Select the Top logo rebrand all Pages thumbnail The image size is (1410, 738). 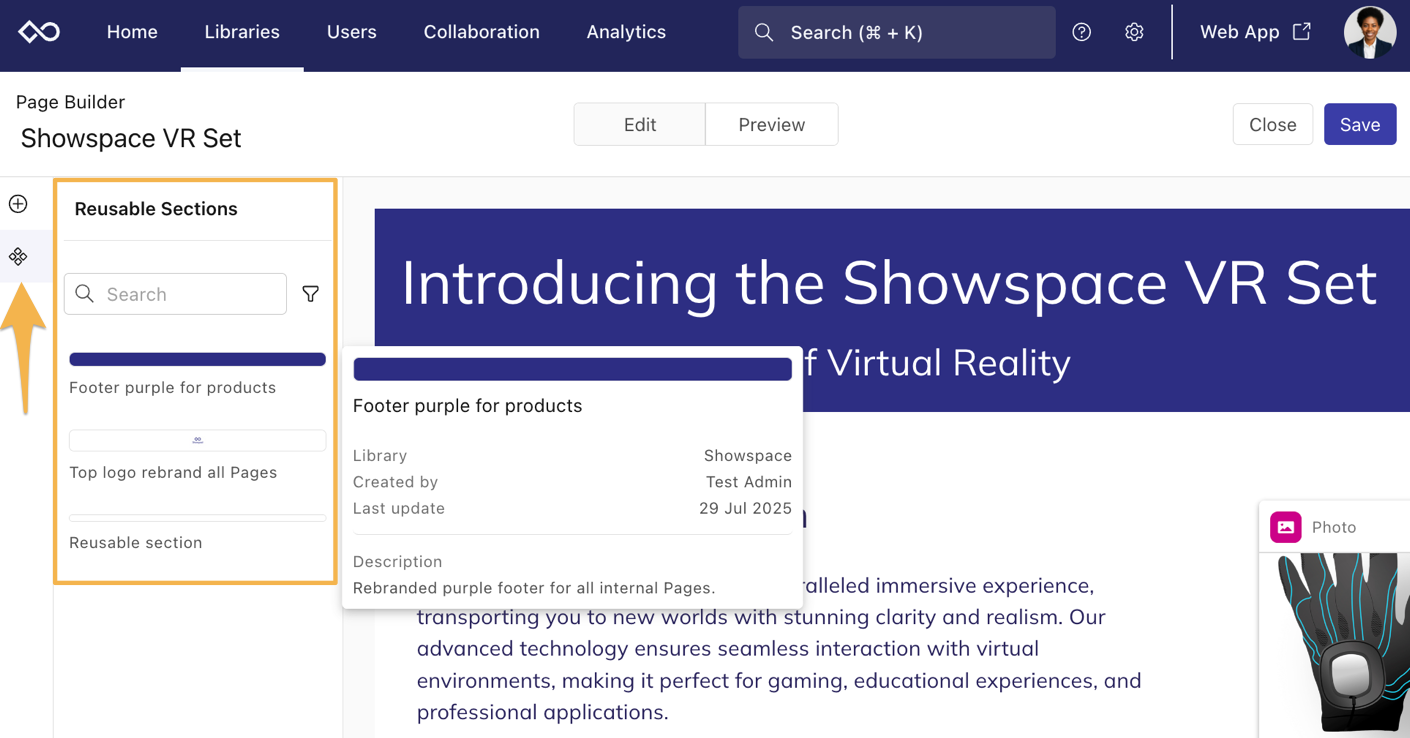(197, 441)
